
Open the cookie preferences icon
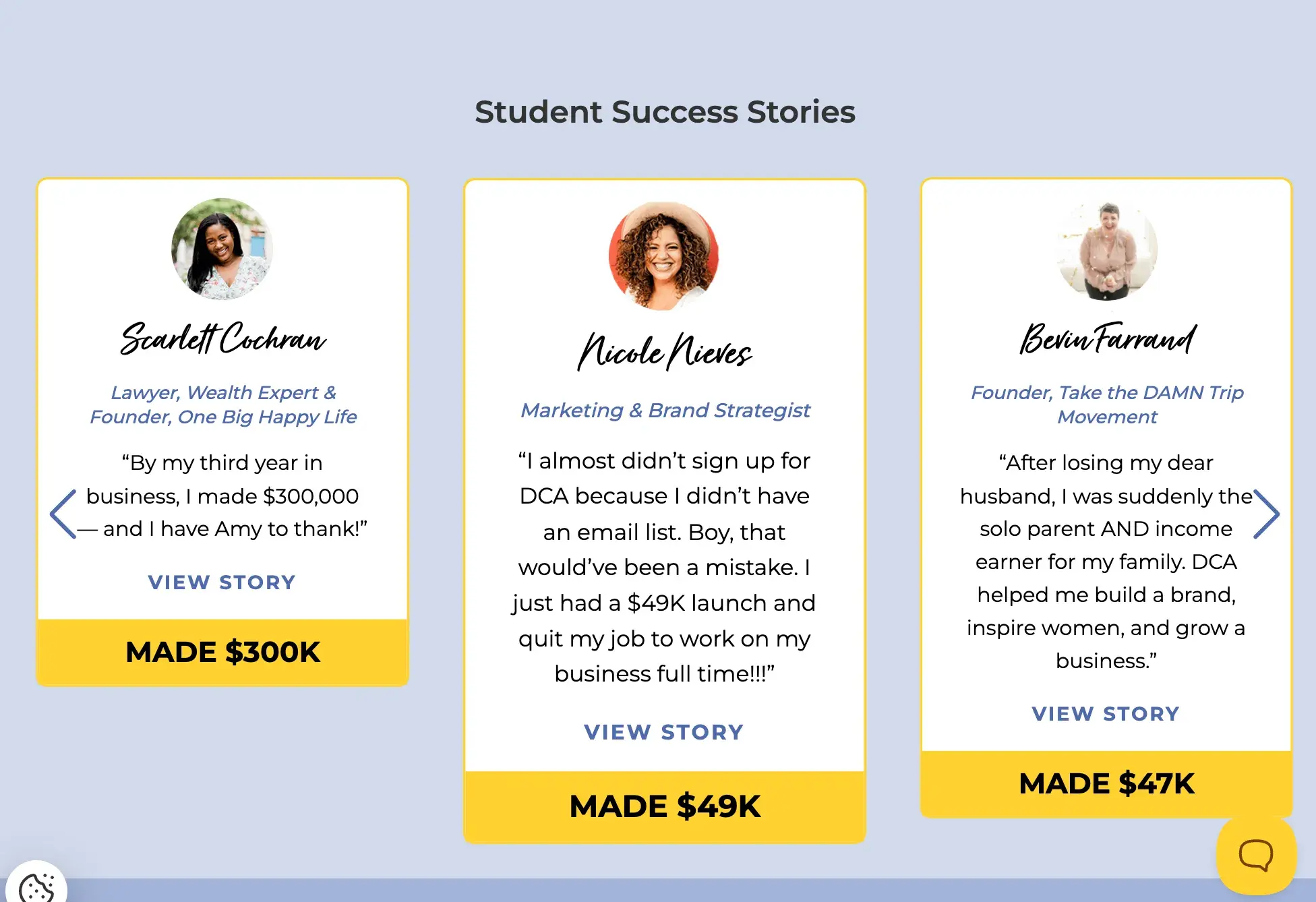point(36,886)
